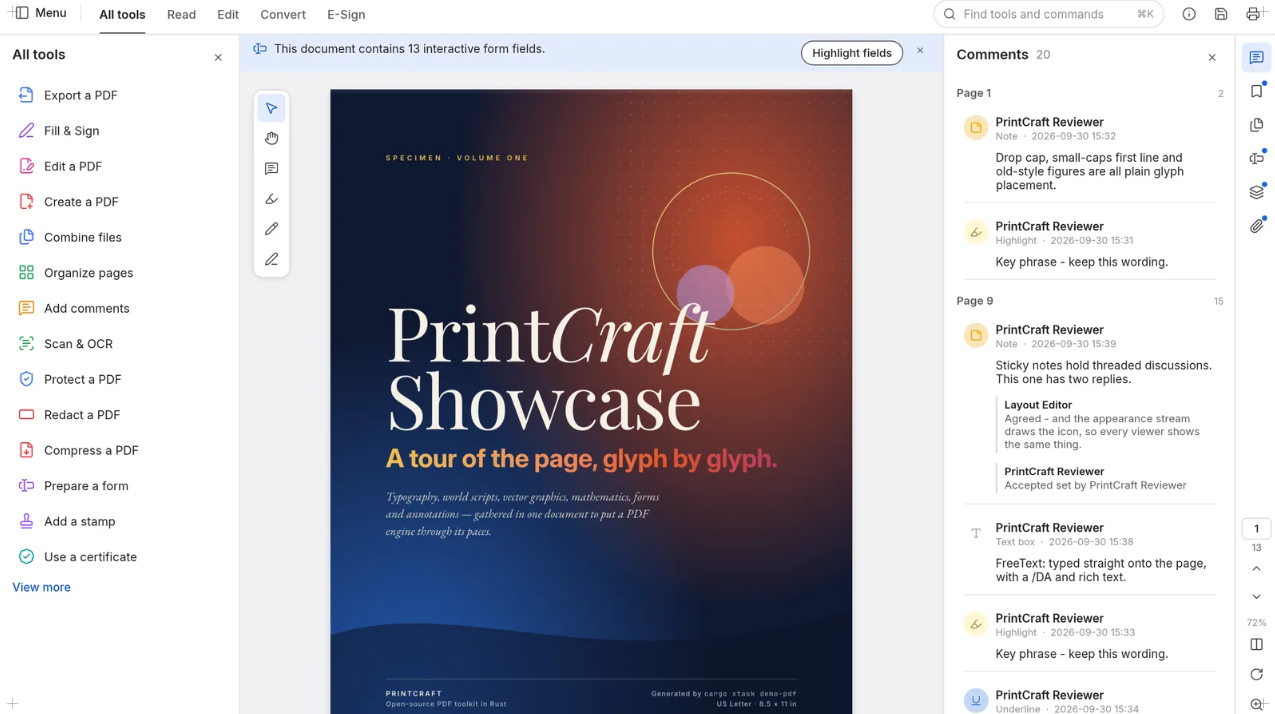Choose the highlighter tool in floating toolbar
Image resolution: width=1275 pixels, height=714 pixels.
[271, 199]
